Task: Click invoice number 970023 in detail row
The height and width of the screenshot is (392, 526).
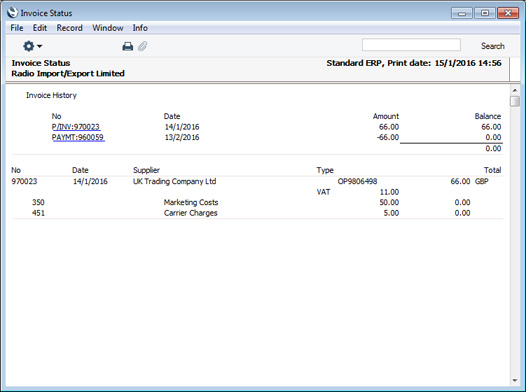Action: point(24,181)
